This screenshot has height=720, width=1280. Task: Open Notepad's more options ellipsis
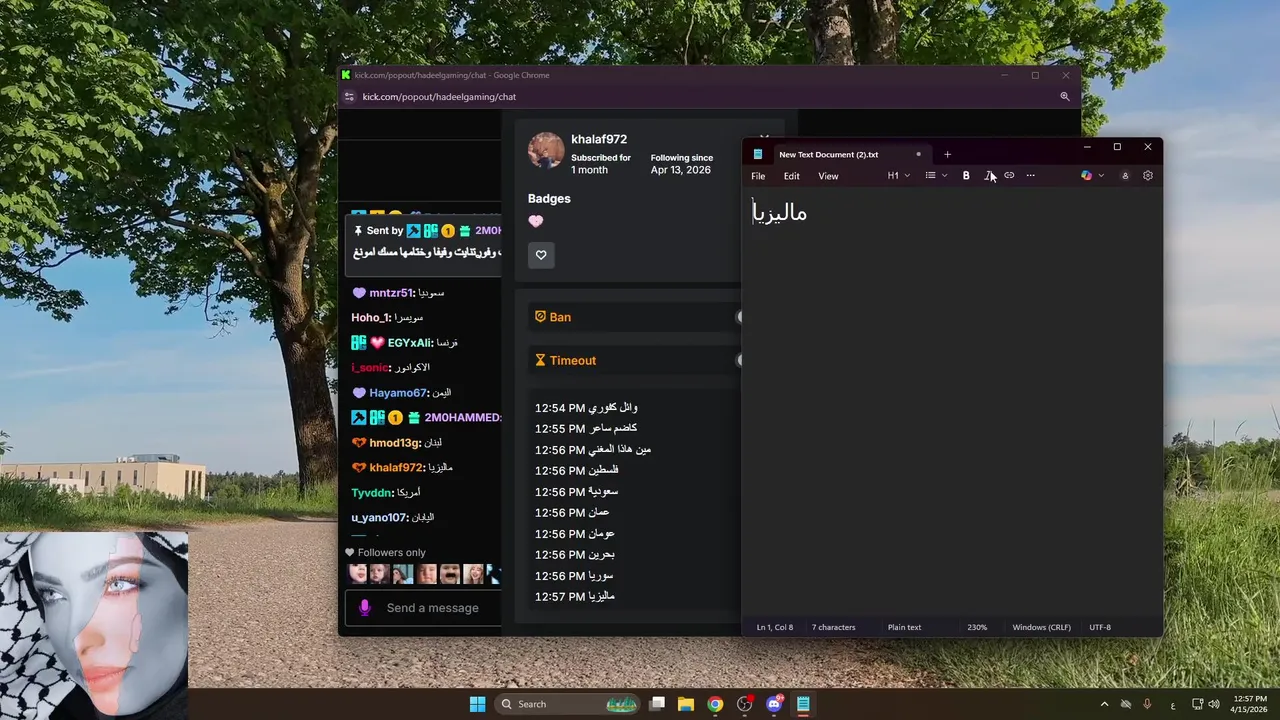[x=1031, y=176]
